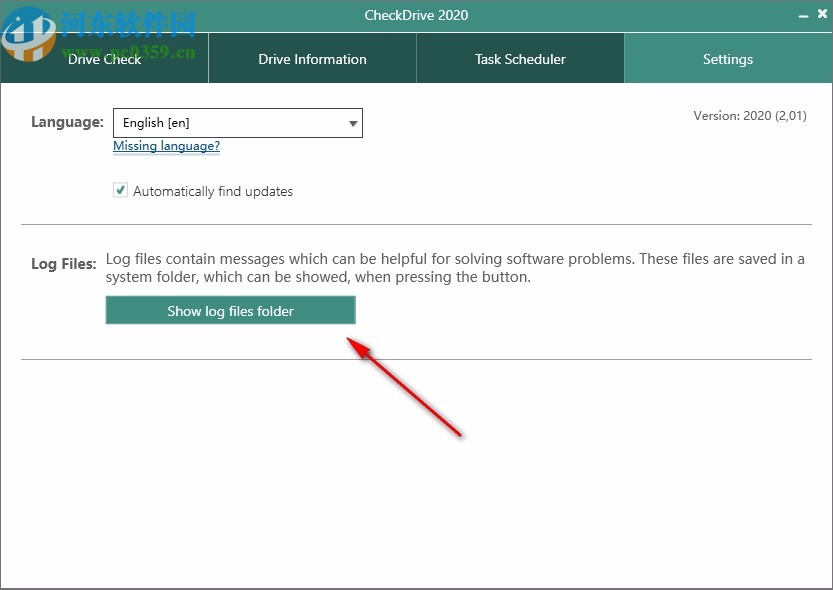
Task: Click the language dropdown arrow
Action: point(352,123)
